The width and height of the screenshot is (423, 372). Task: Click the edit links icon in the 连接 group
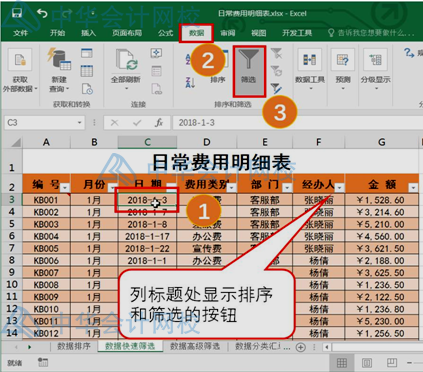coord(156,89)
